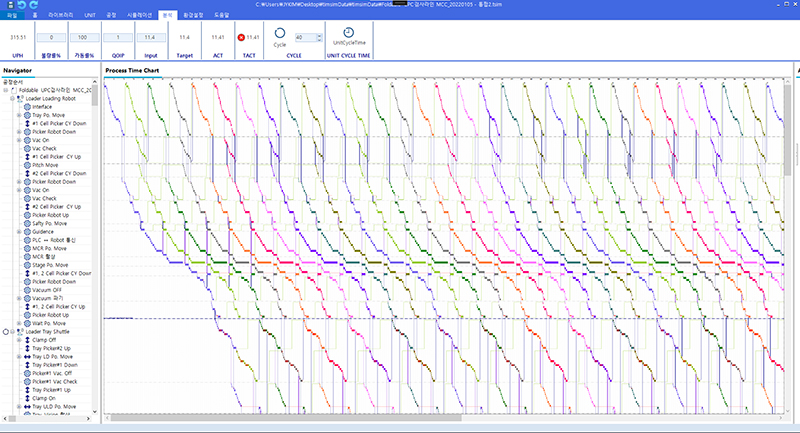Expand the Tray Po. Move tree node
Viewport: 800px width, 433px height.
(x=19, y=115)
